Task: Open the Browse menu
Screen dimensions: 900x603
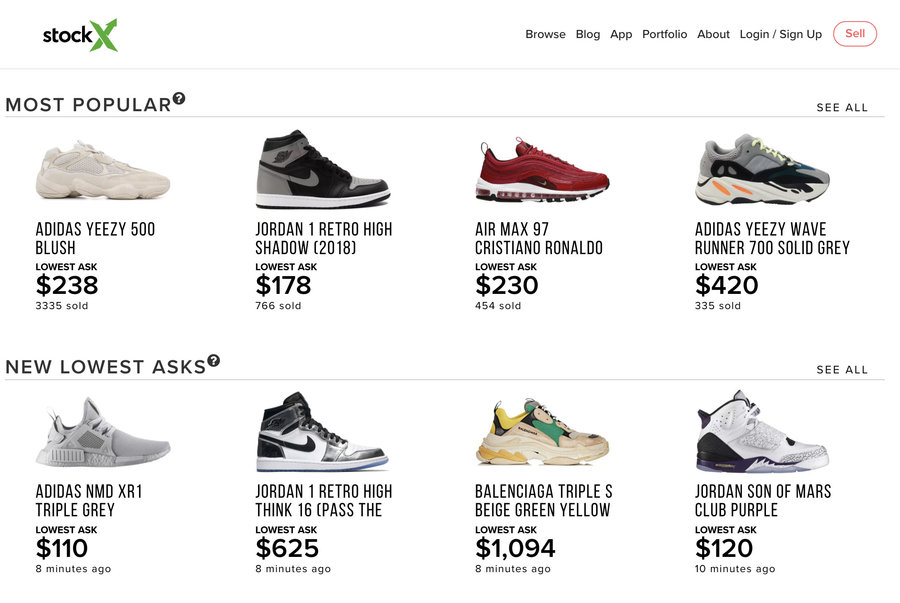Action: [545, 34]
